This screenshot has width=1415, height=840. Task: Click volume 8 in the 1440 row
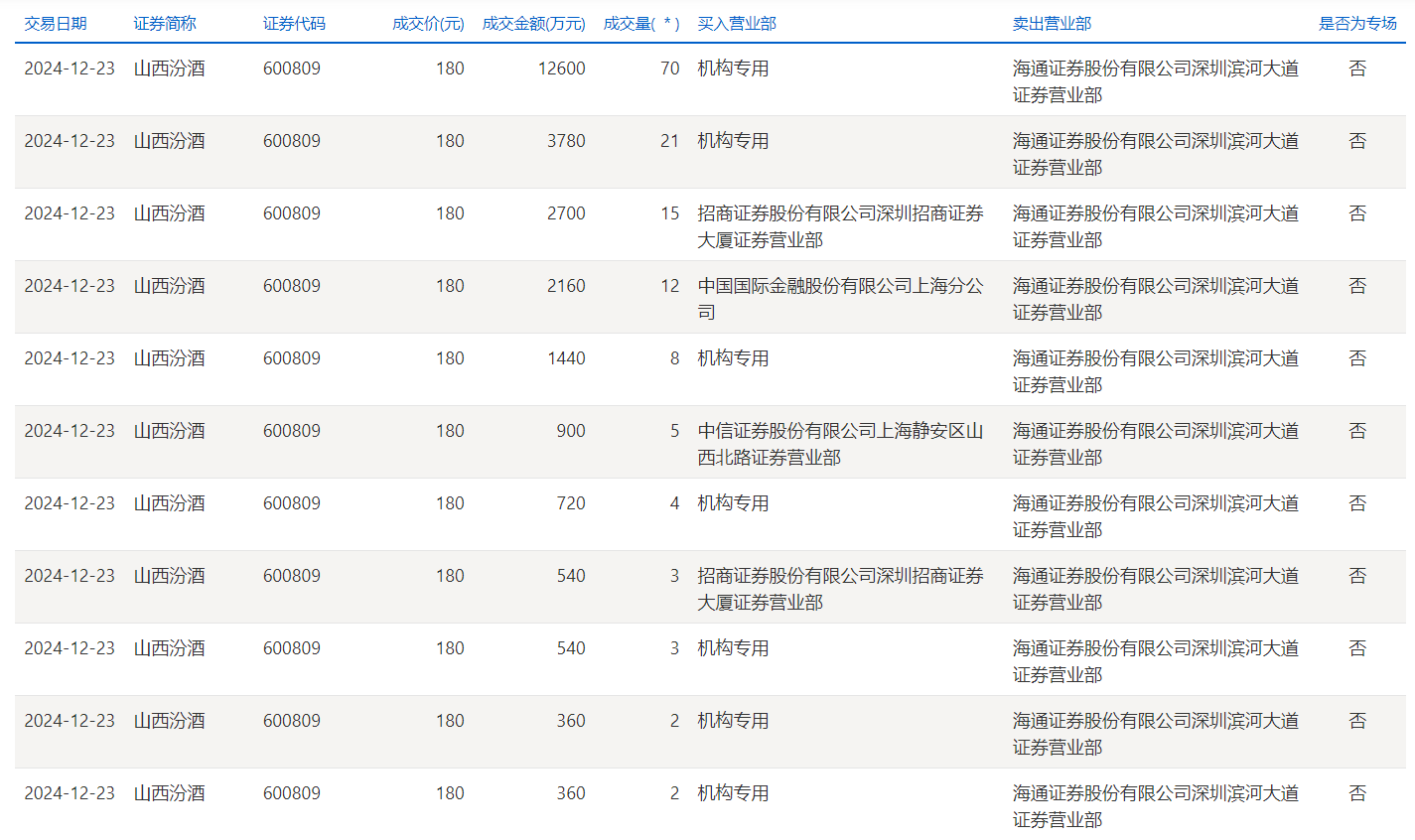click(x=675, y=358)
